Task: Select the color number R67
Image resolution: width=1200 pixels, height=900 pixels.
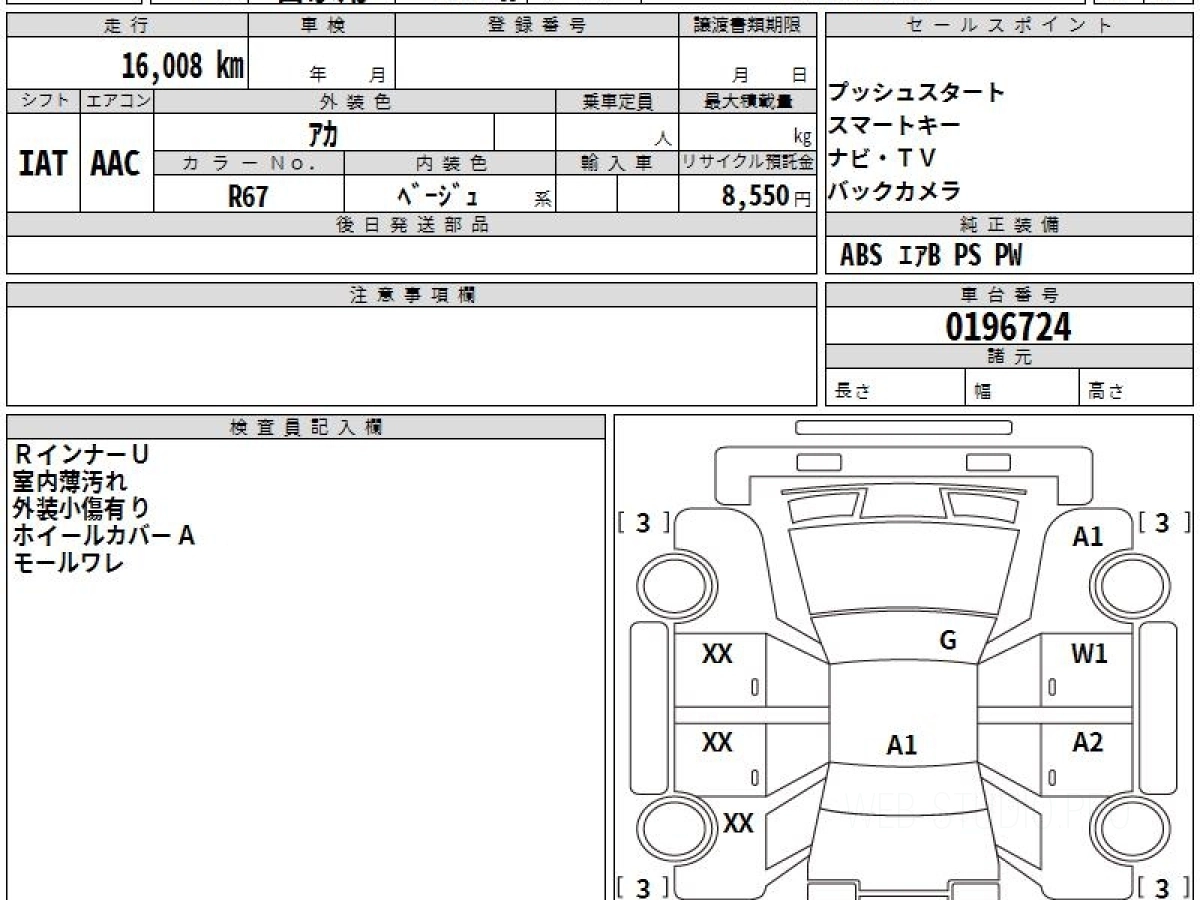Action: pos(248,196)
